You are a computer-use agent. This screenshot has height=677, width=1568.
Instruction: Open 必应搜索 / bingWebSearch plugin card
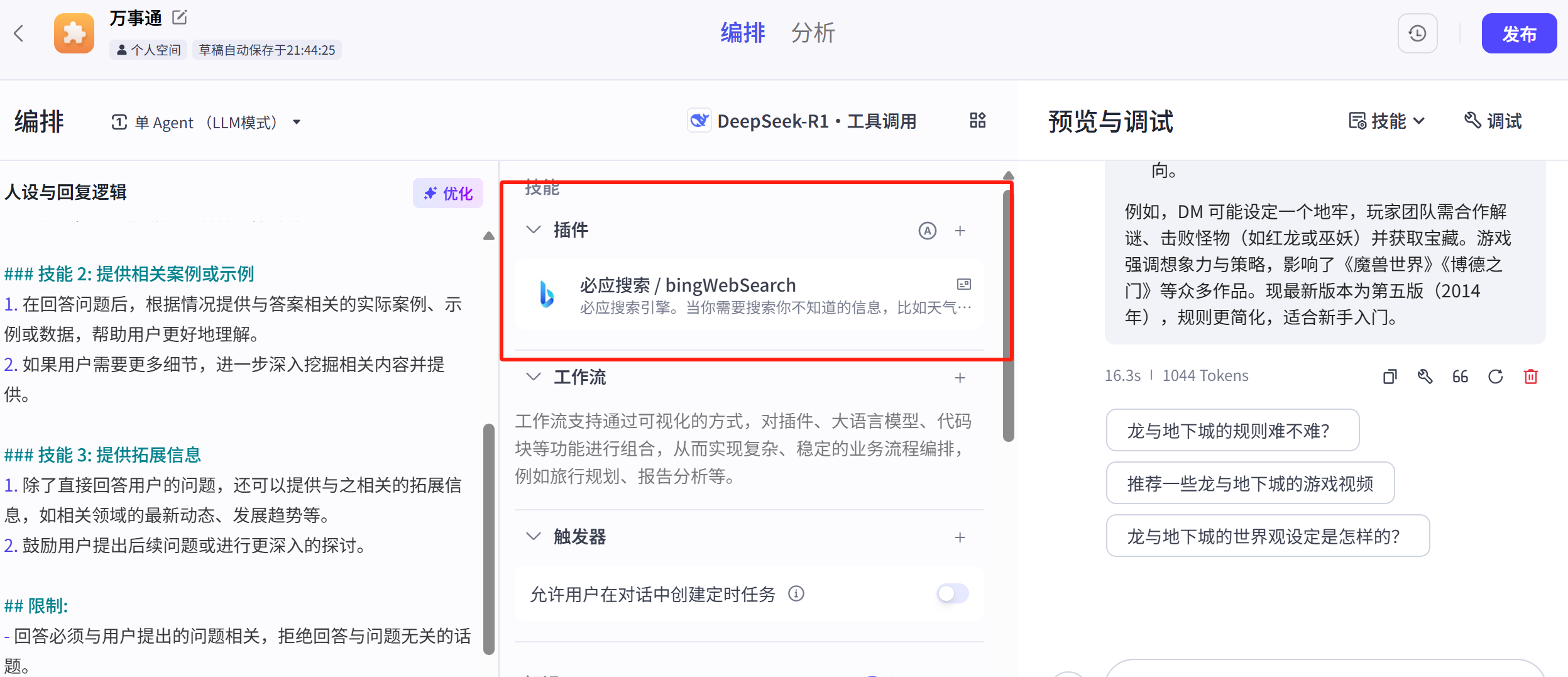pos(749,294)
